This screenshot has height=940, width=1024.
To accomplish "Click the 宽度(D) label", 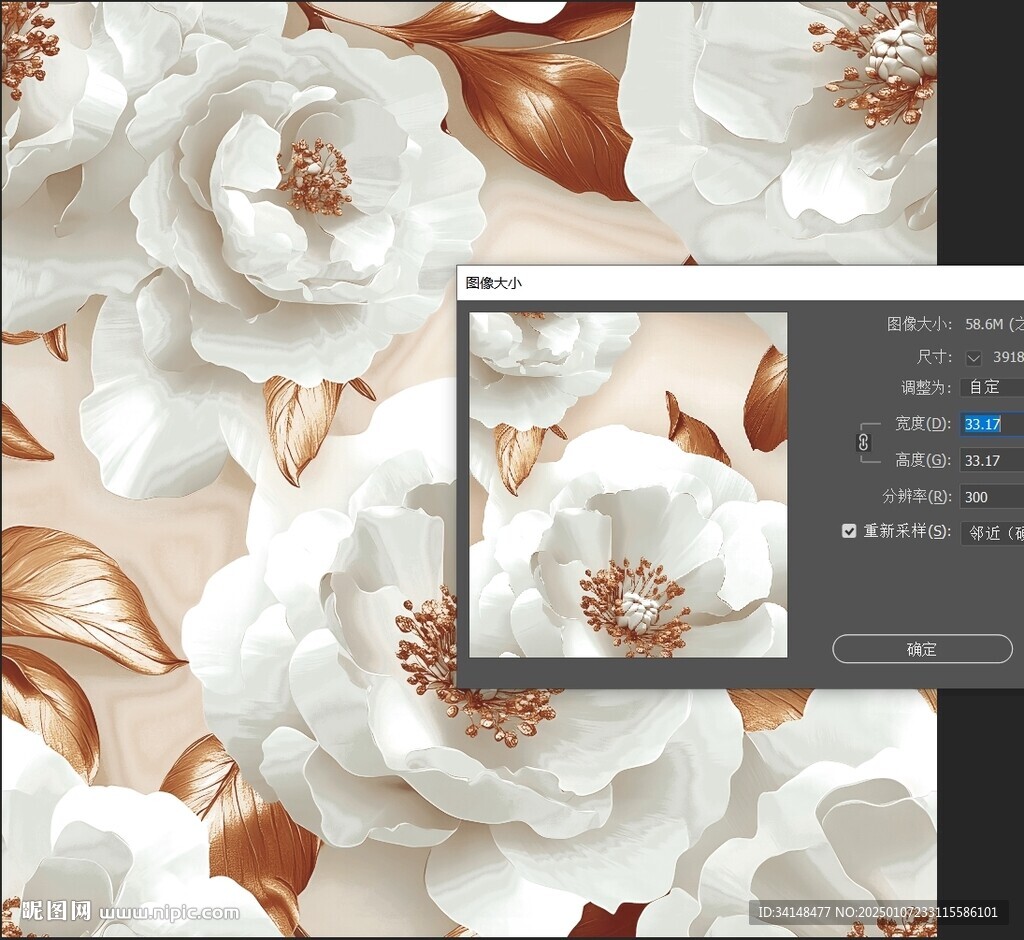I will 923,424.
